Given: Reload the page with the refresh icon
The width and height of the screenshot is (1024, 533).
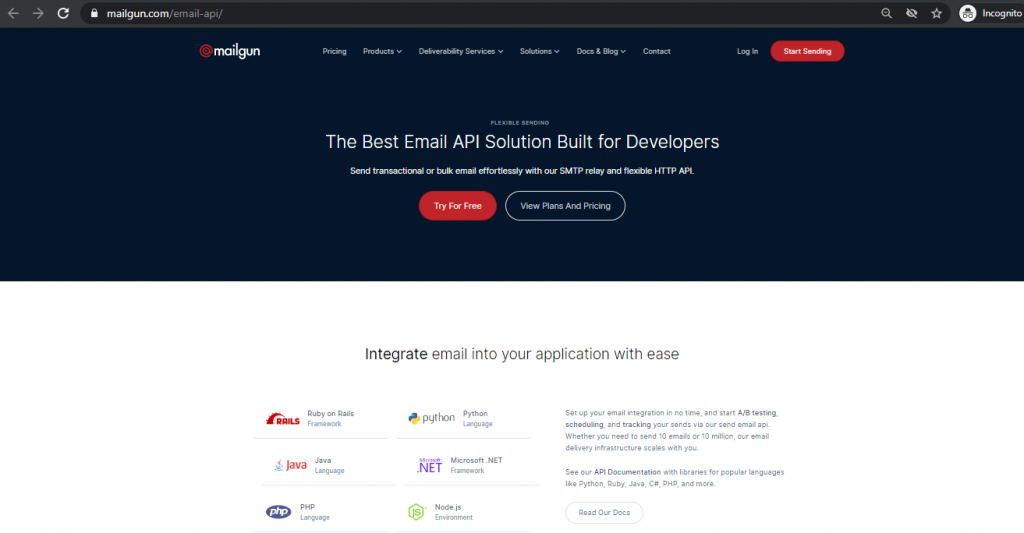Looking at the screenshot, I should click(x=63, y=13).
